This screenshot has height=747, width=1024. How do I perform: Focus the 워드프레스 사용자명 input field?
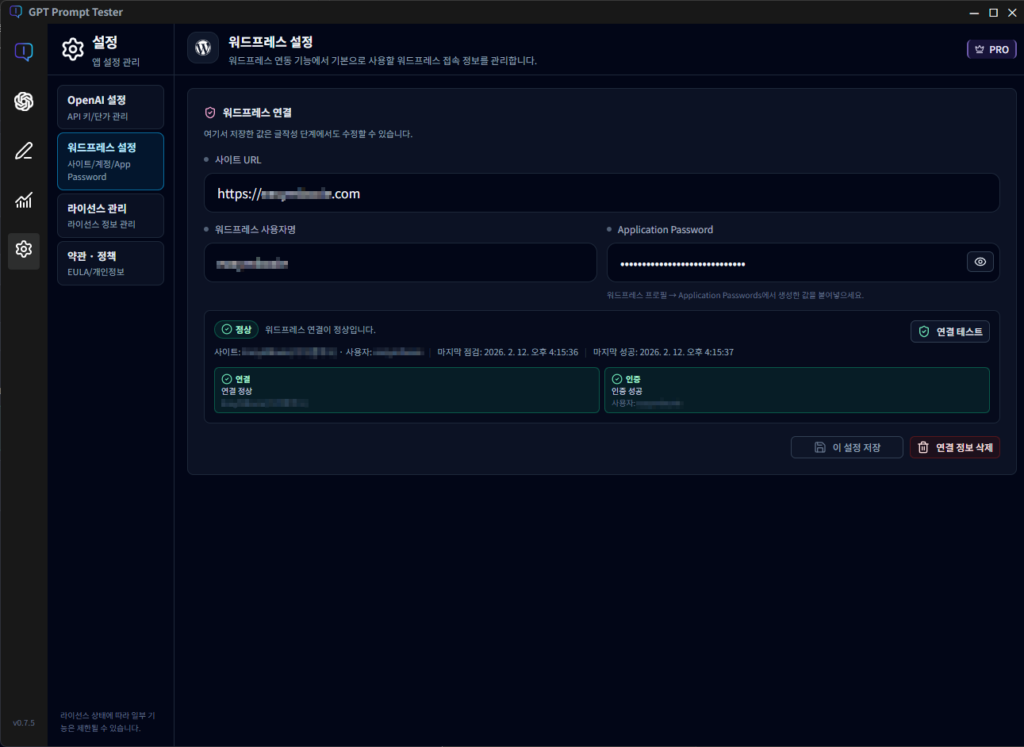point(400,263)
